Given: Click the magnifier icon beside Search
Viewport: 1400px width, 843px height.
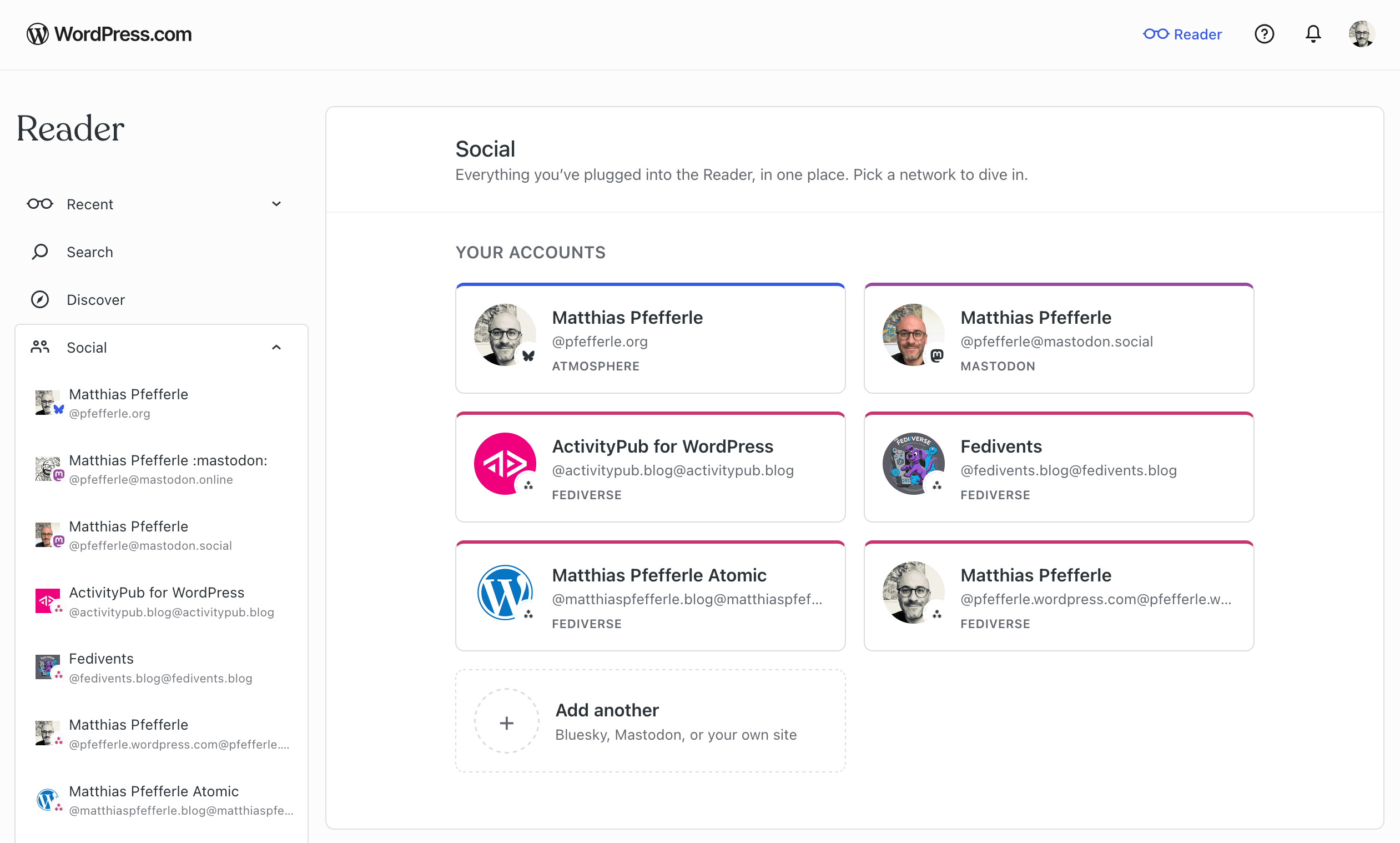Looking at the screenshot, I should click(x=40, y=252).
